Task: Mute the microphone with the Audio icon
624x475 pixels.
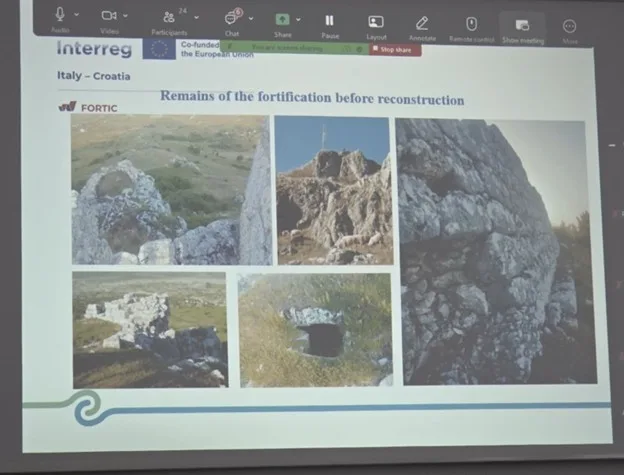Action: [x=60, y=15]
